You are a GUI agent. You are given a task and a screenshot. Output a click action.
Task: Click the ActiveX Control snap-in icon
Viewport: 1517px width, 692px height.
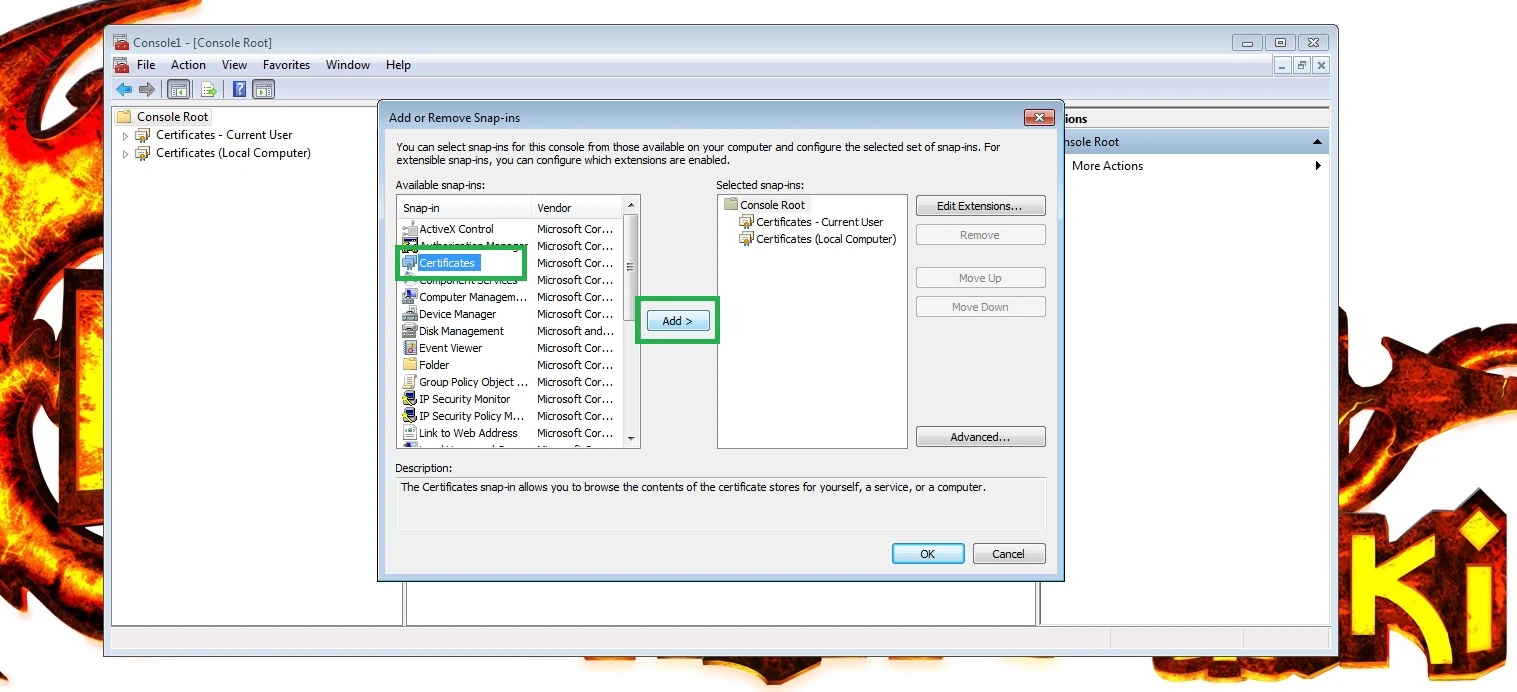pyautogui.click(x=410, y=229)
